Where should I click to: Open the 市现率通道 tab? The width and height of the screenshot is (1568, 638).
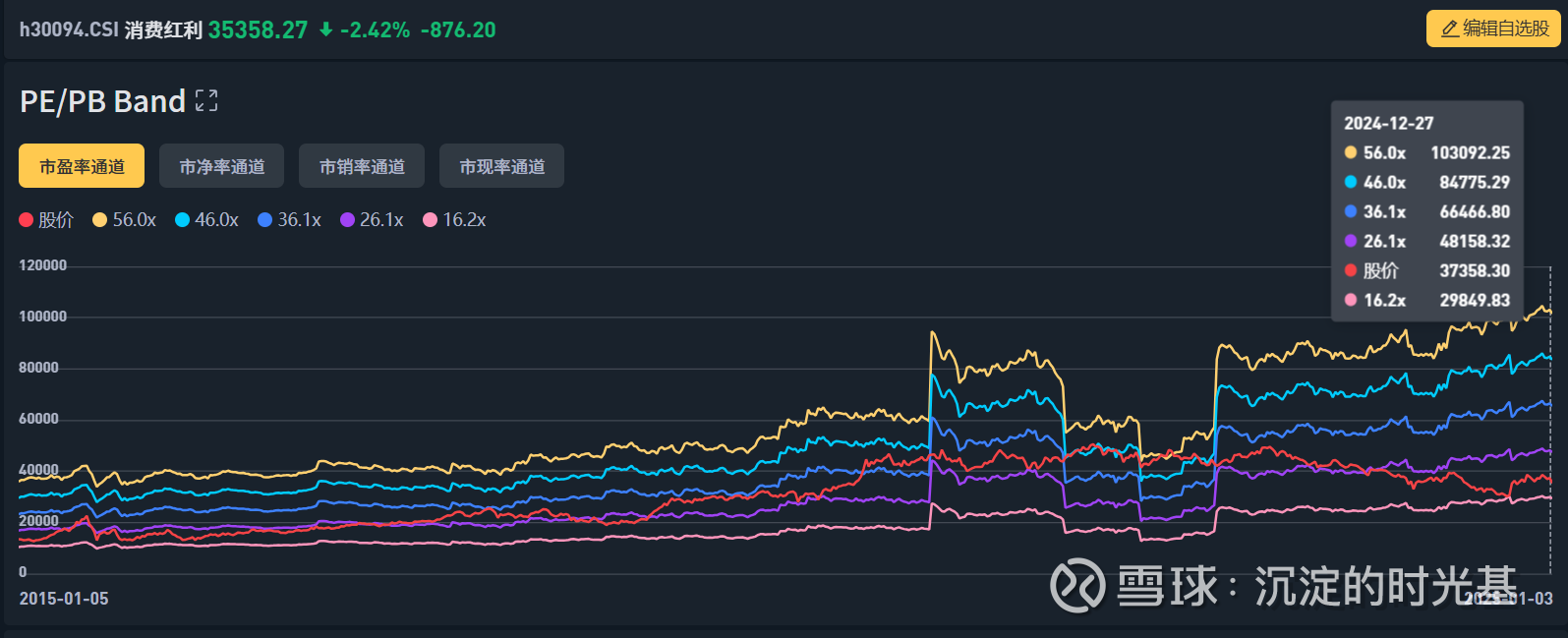[501, 166]
